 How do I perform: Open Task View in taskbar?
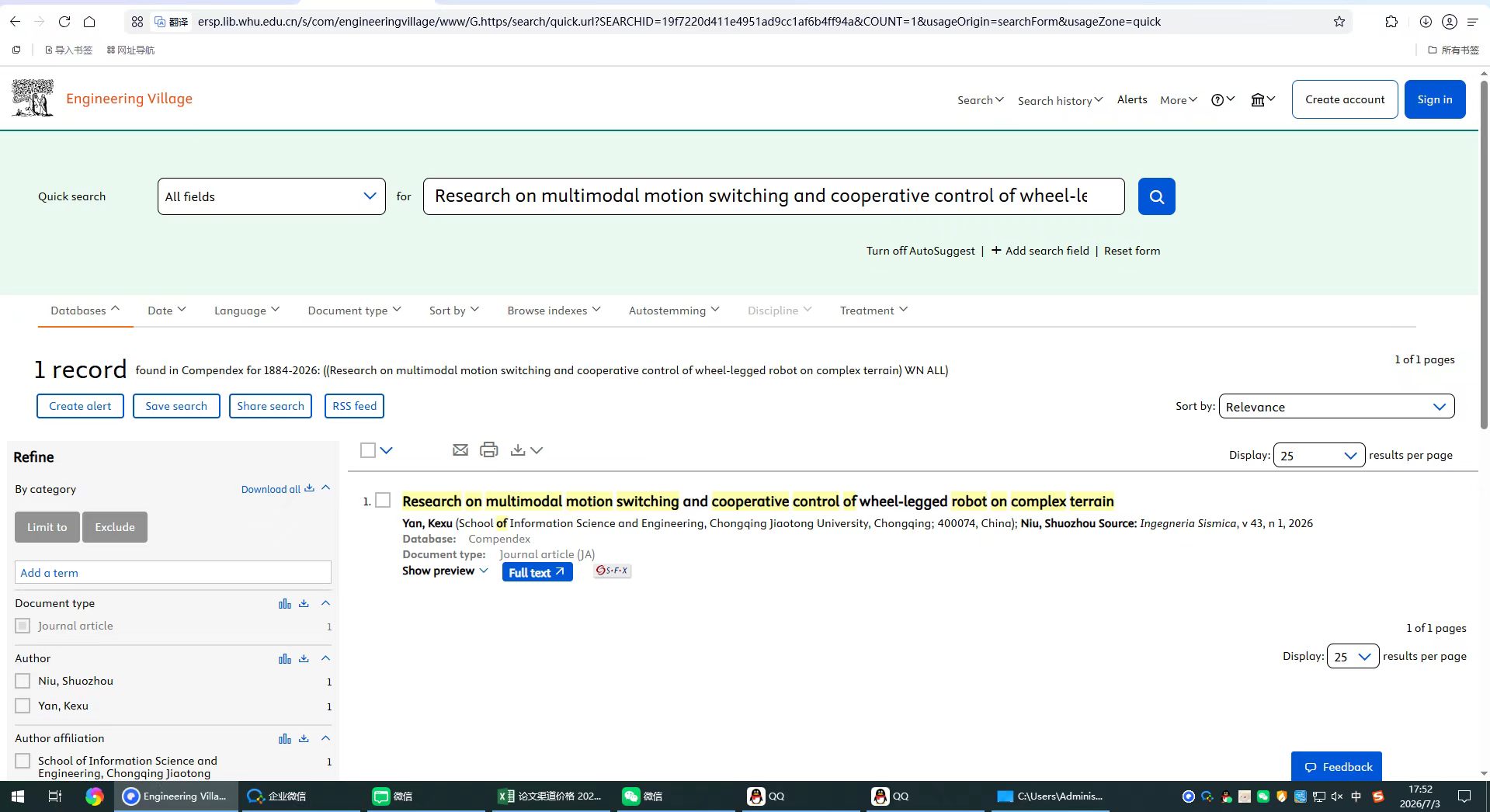[54, 796]
